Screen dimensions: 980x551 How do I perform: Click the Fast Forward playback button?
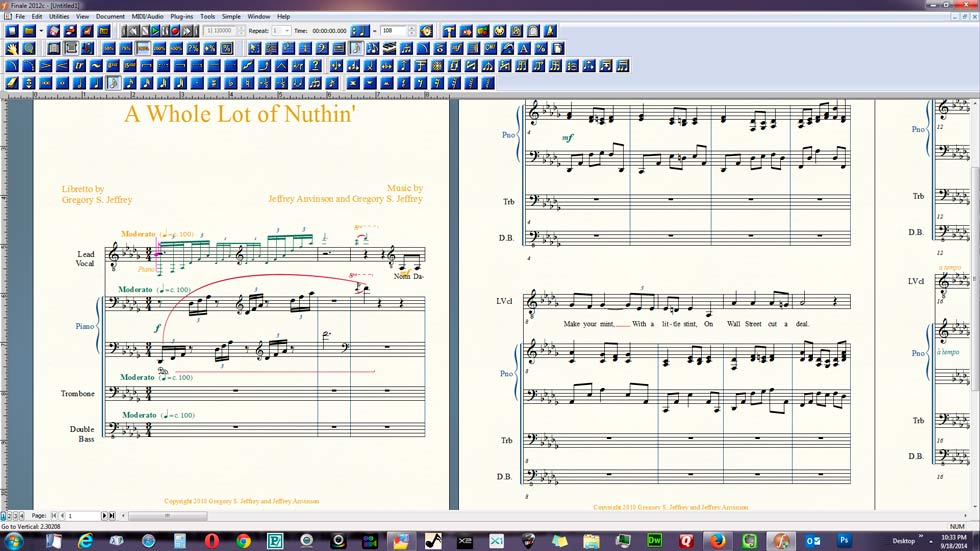point(186,31)
